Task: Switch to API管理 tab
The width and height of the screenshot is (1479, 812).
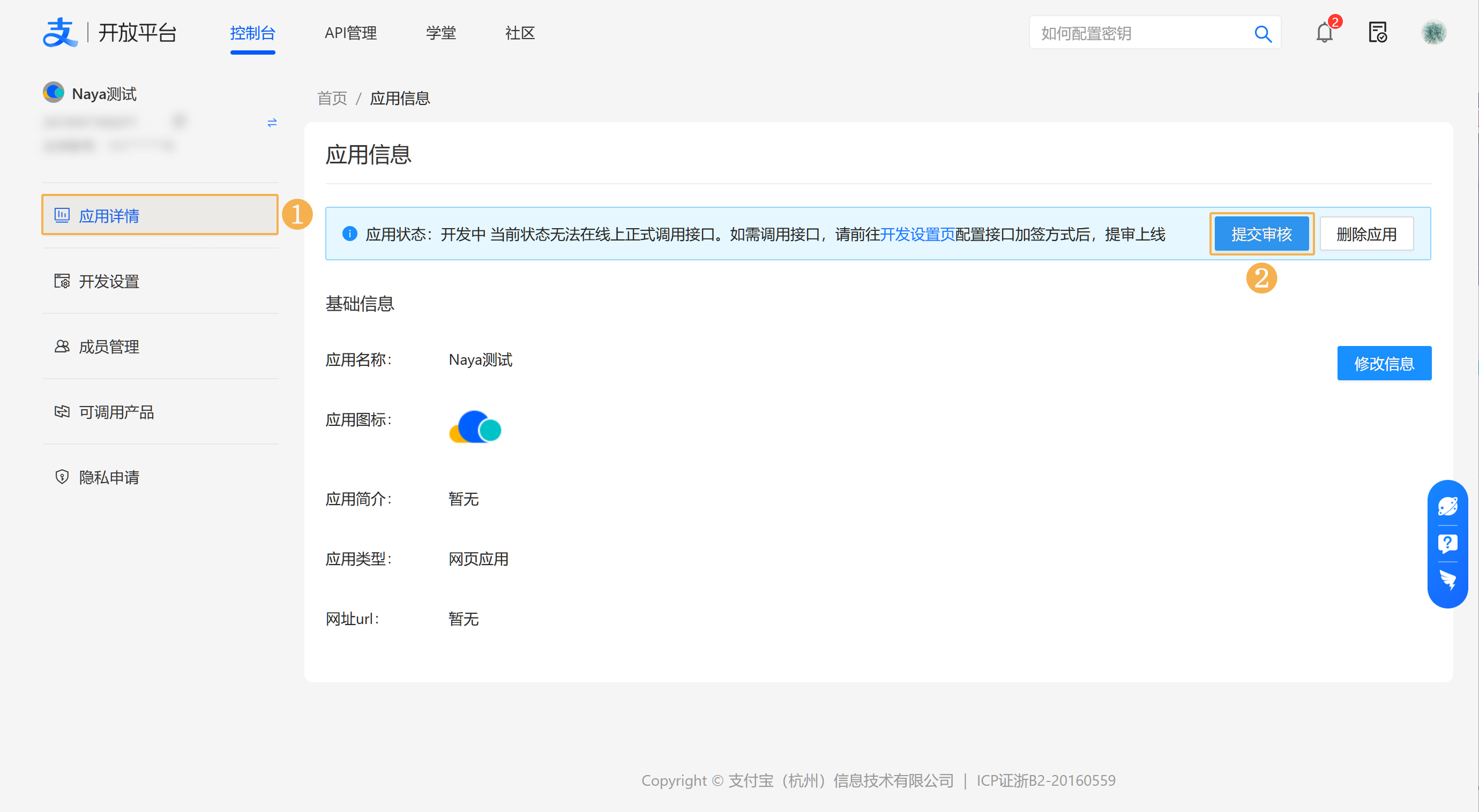Action: 350,33
